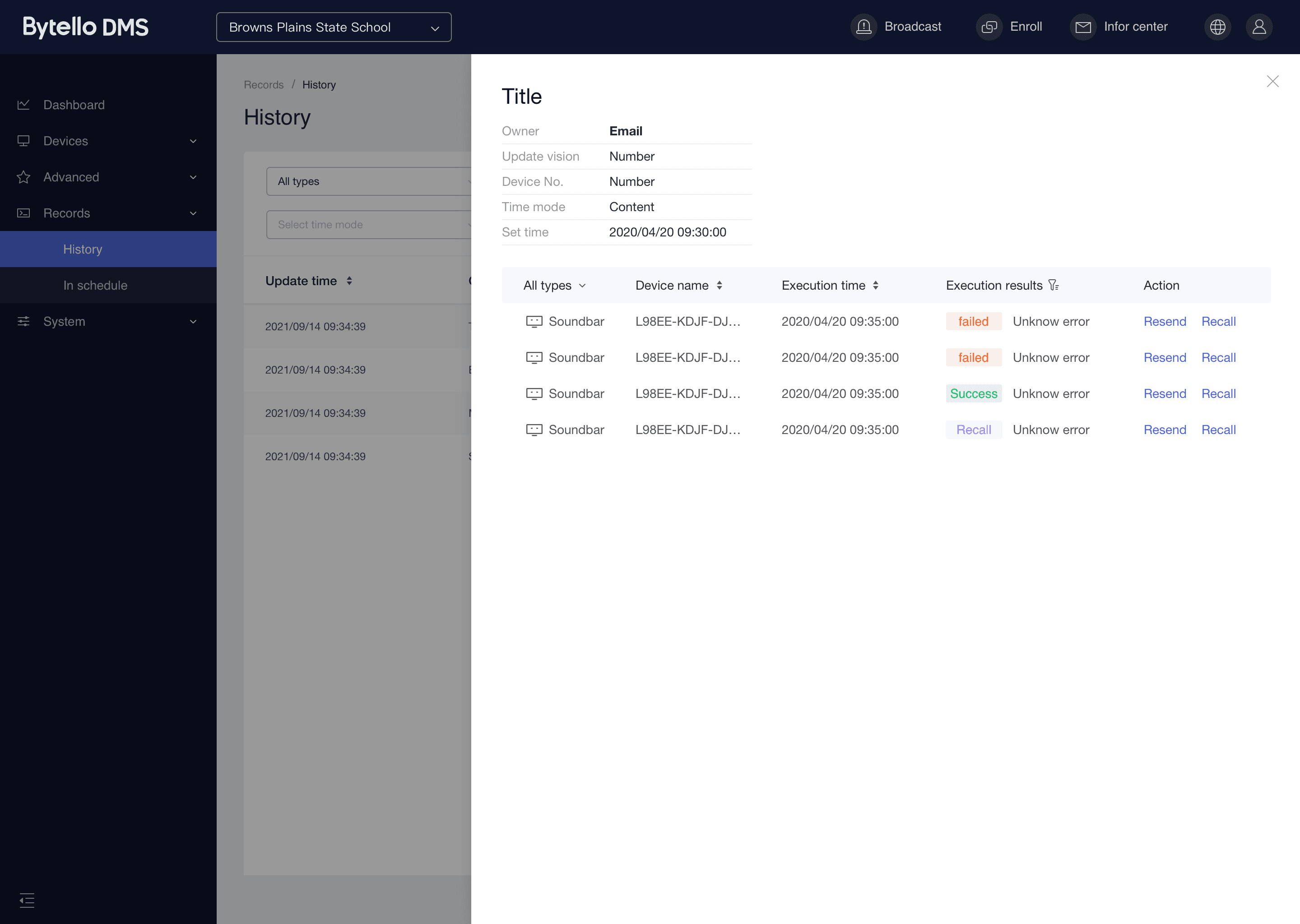Click Resend in Success row

click(x=1165, y=394)
